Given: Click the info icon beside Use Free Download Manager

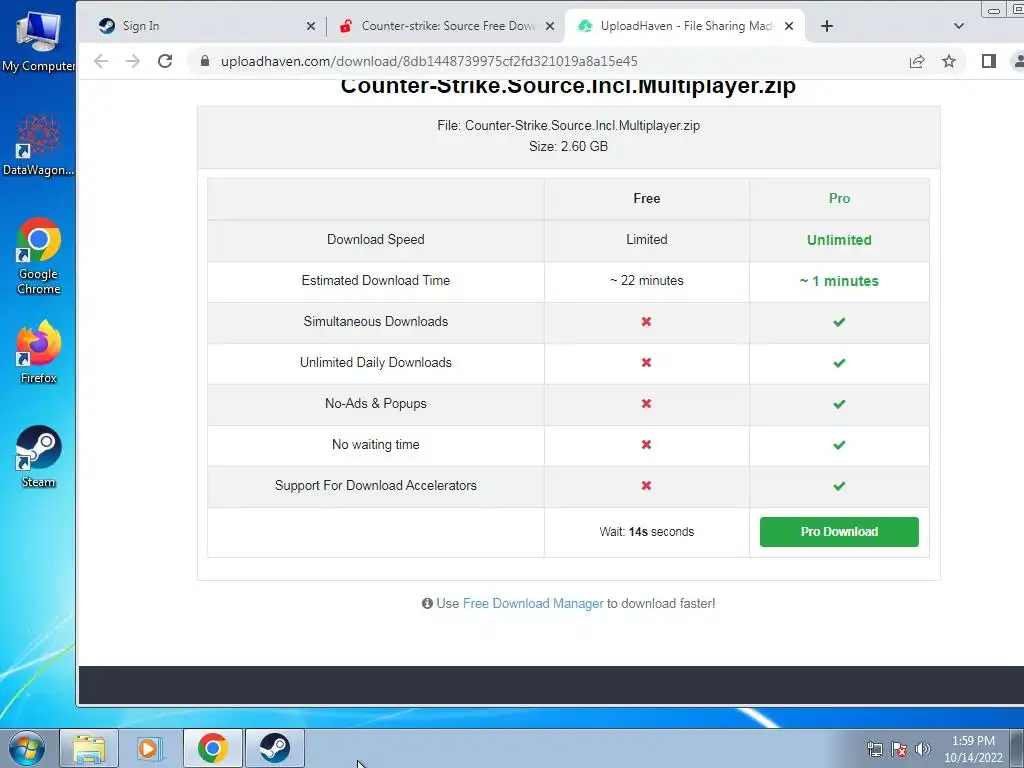Looking at the screenshot, I should (427, 603).
